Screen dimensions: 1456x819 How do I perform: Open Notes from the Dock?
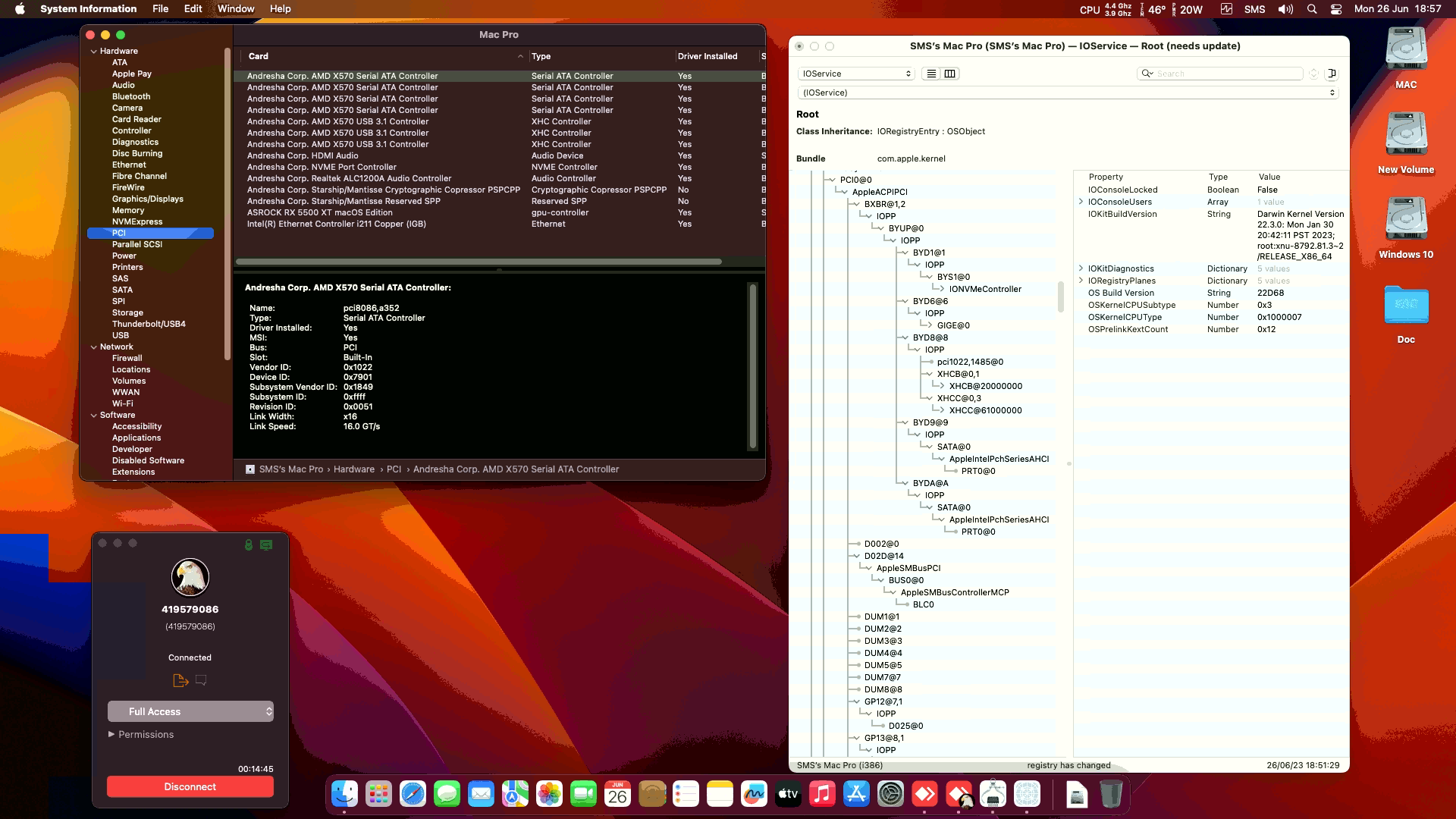point(720,794)
